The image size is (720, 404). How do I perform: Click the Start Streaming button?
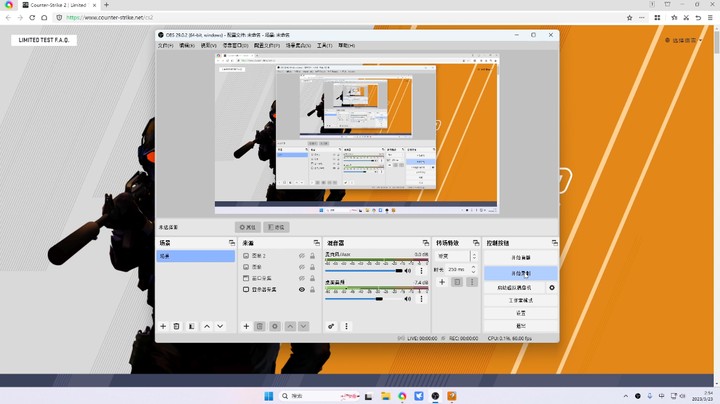coord(521,258)
